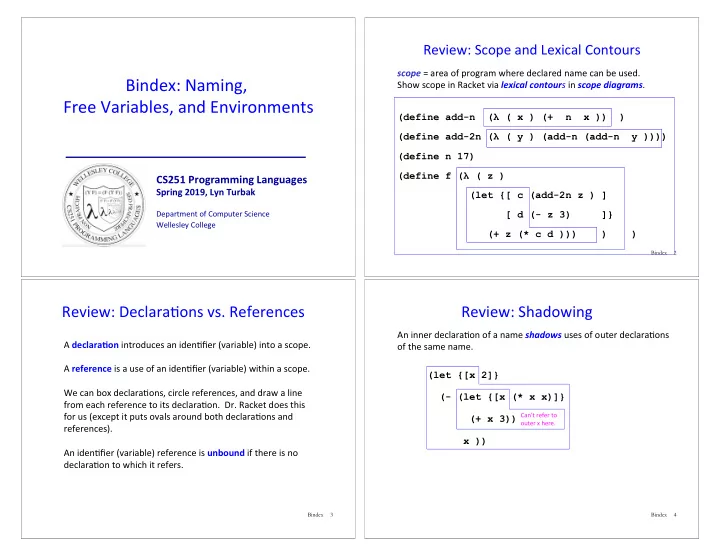Select the 'Review: Declarations vs. References' title
The image size is (720, 557).
[x=183, y=312]
